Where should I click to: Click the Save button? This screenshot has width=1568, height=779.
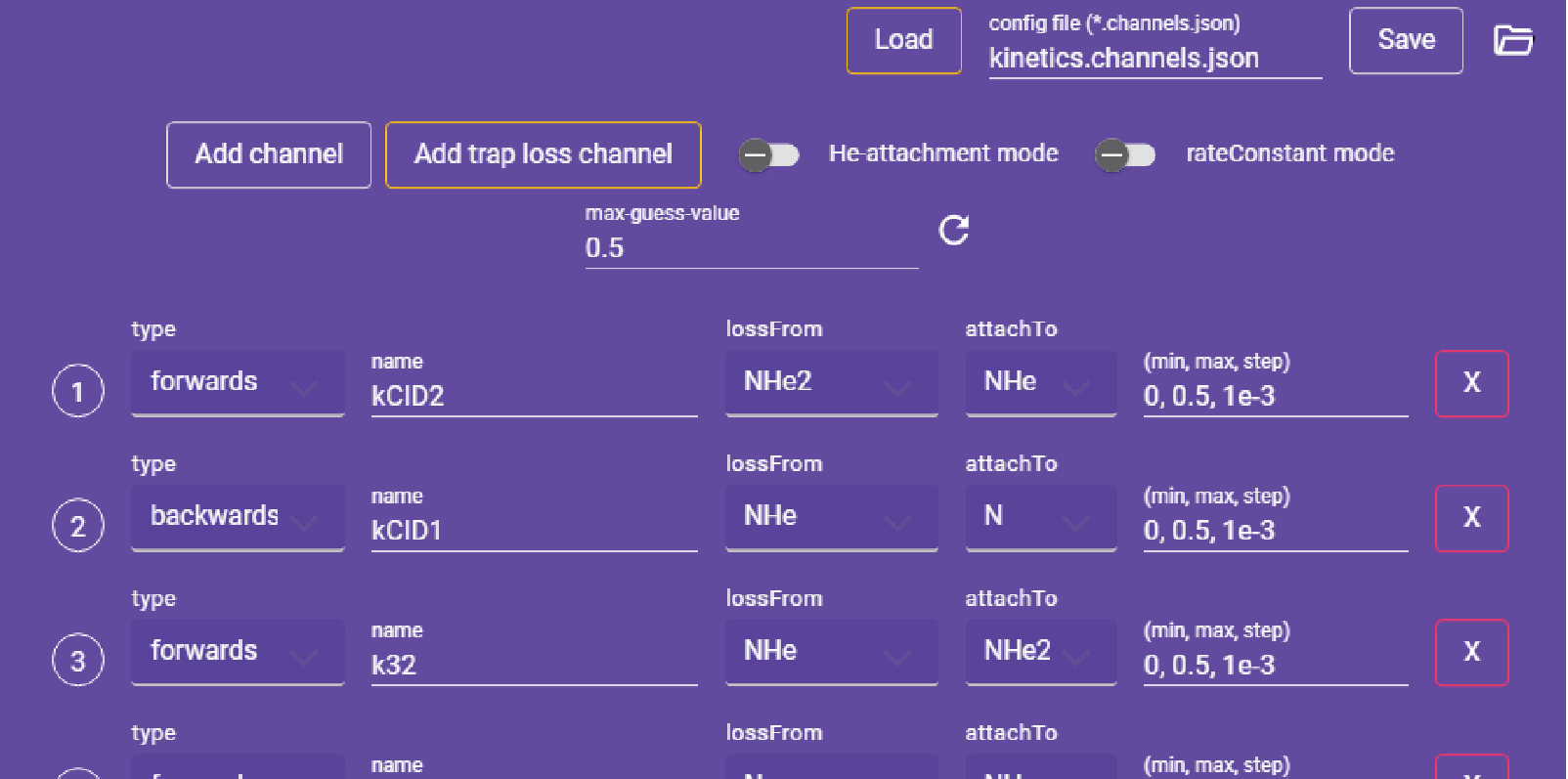(1406, 40)
